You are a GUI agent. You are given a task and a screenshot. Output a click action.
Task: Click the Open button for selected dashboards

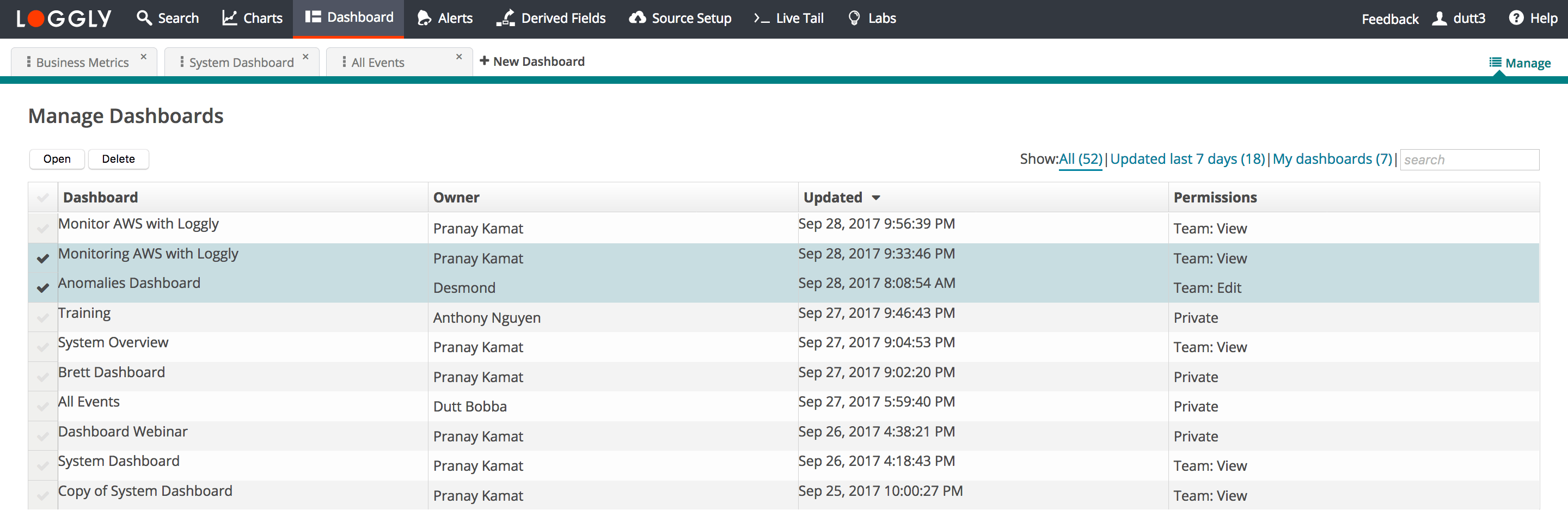tap(57, 159)
